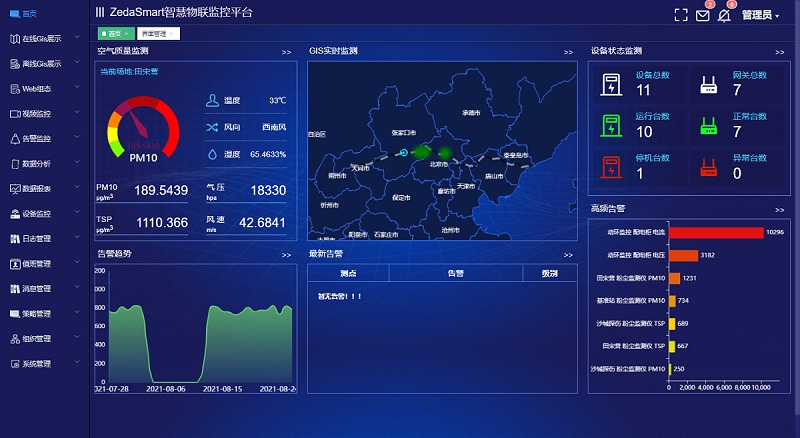Open the alarm notification bell icon
This screenshot has height=438, width=800.
point(724,15)
